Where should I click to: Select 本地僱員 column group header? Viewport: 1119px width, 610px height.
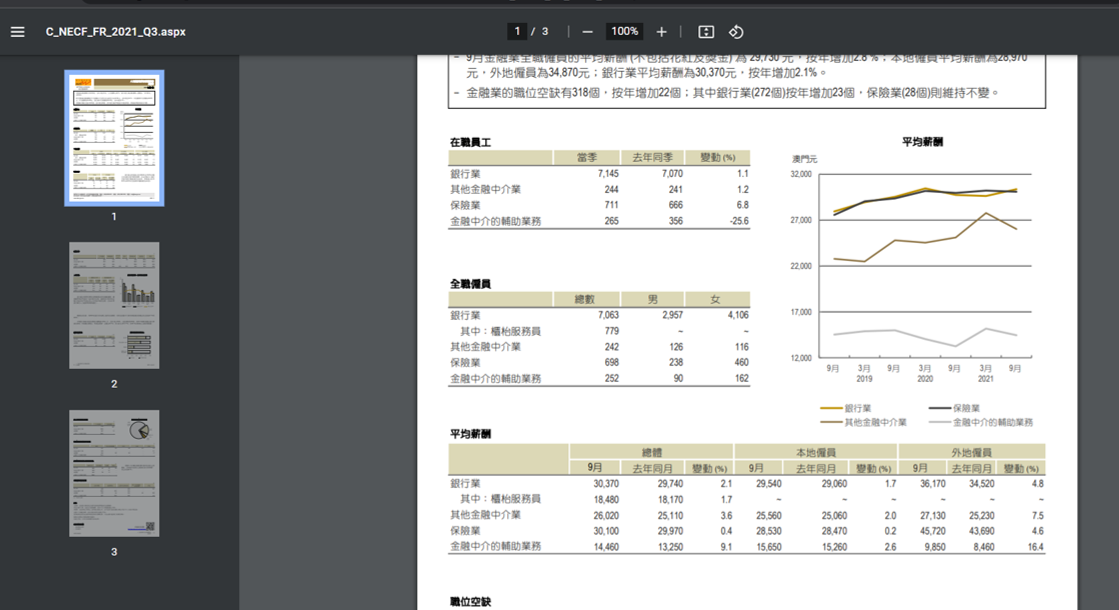[816, 453]
